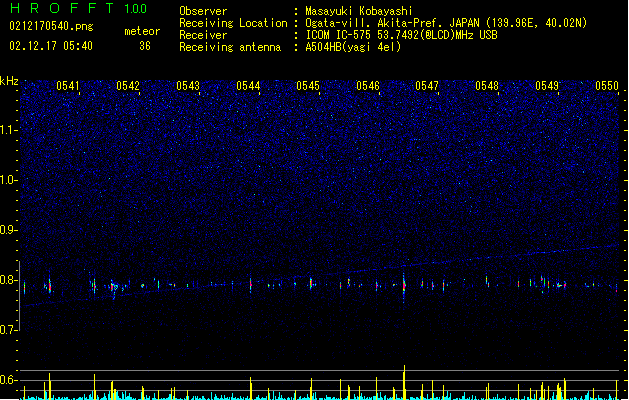Click the 0.8 kHz axis label
Image resolution: width=629 pixels, height=400 pixels.
click(8, 280)
